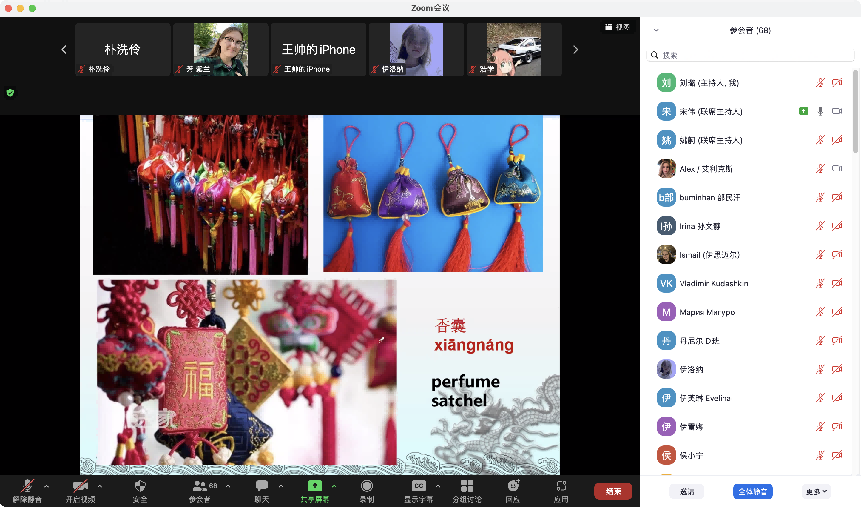The image size is (861, 507).
Task: Open the 更多 dropdown in participants panel
Action: click(x=816, y=491)
